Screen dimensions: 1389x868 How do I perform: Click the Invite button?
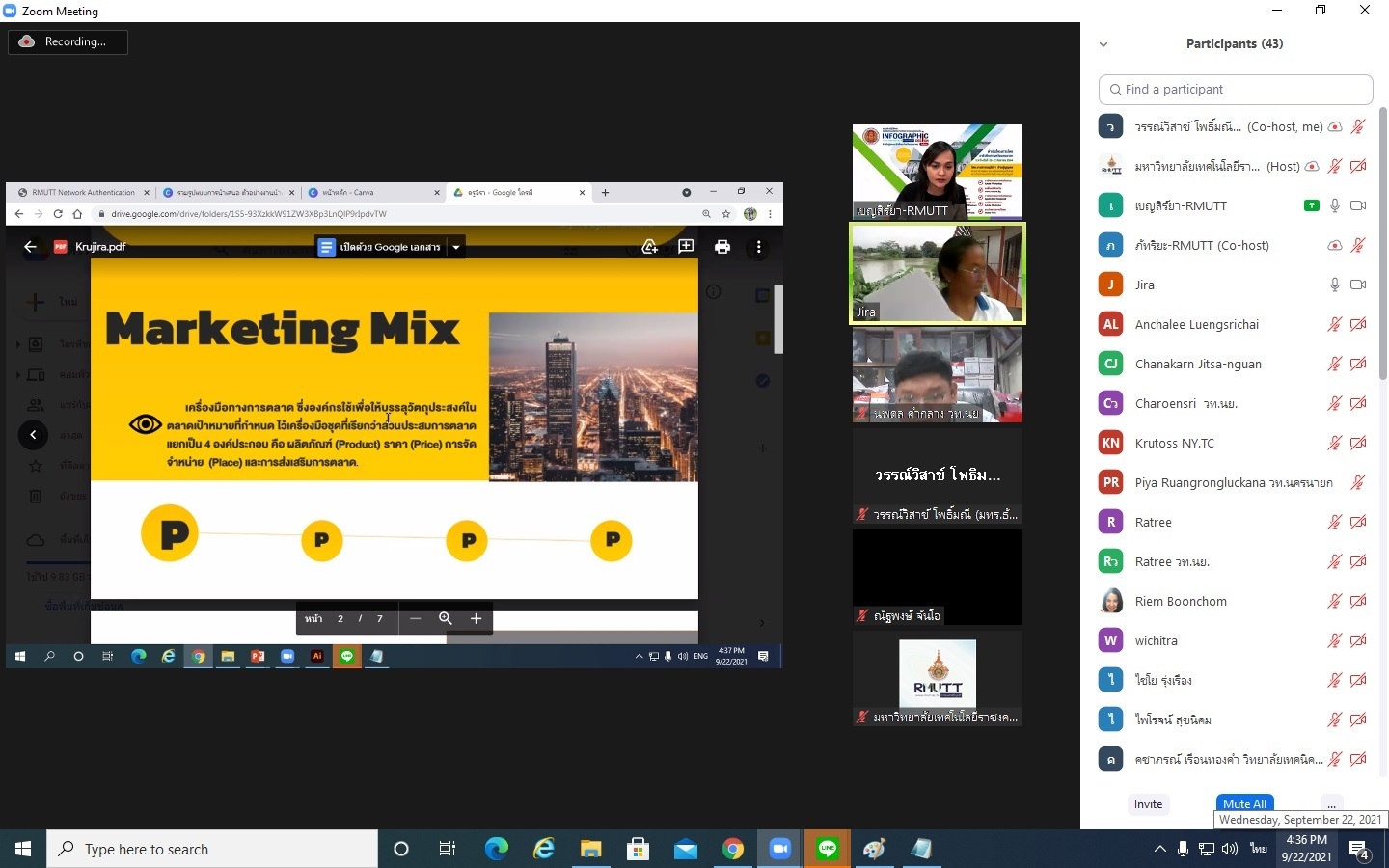1148,804
